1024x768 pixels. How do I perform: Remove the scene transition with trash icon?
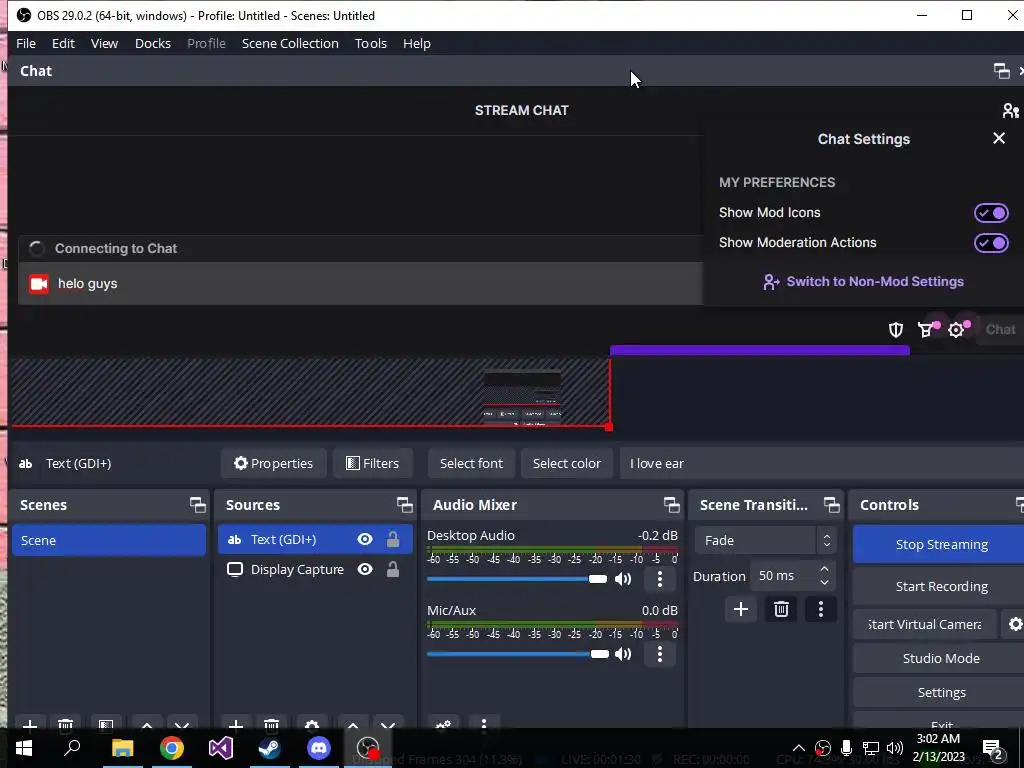pyautogui.click(x=781, y=610)
